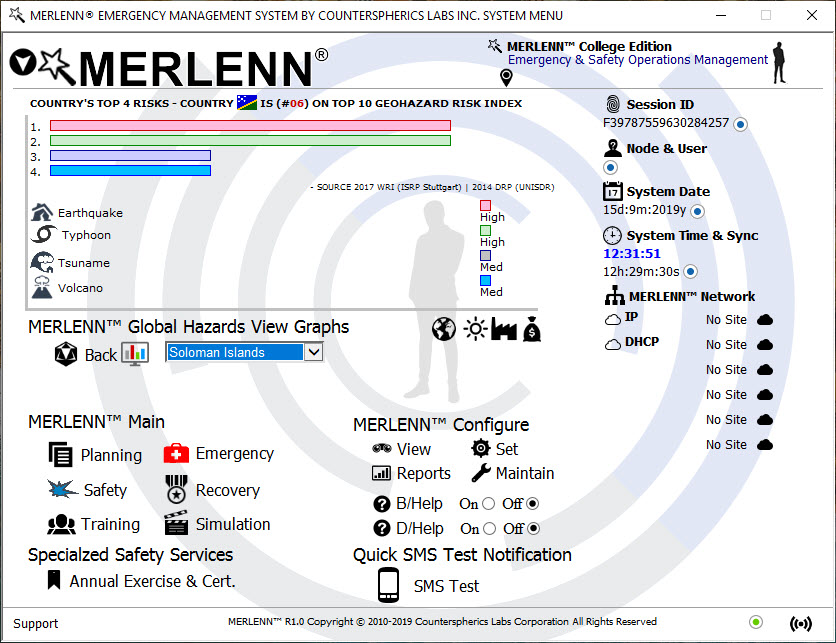Screen dimensions: 836x643
Task: Click the dropdown arrow circle beside MERLENN logo
Action: (x=23, y=62)
